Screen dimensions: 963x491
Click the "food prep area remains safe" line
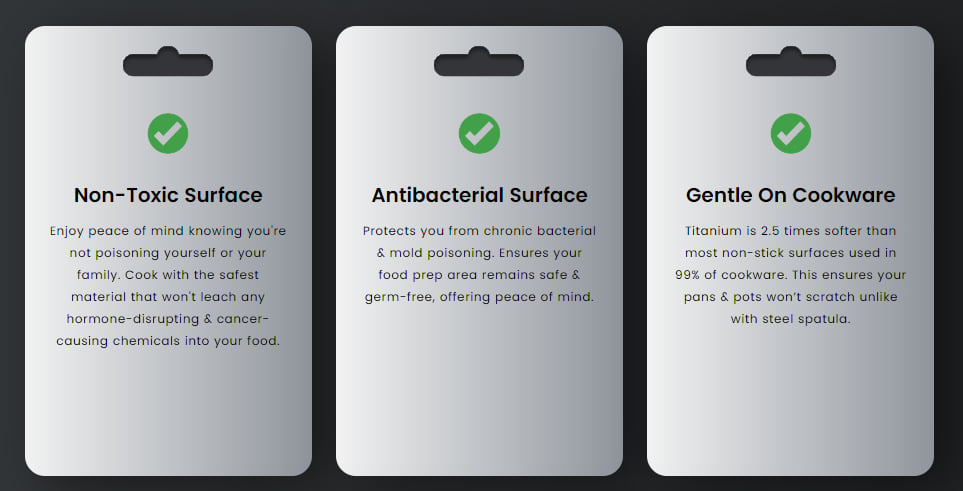coord(479,275)
